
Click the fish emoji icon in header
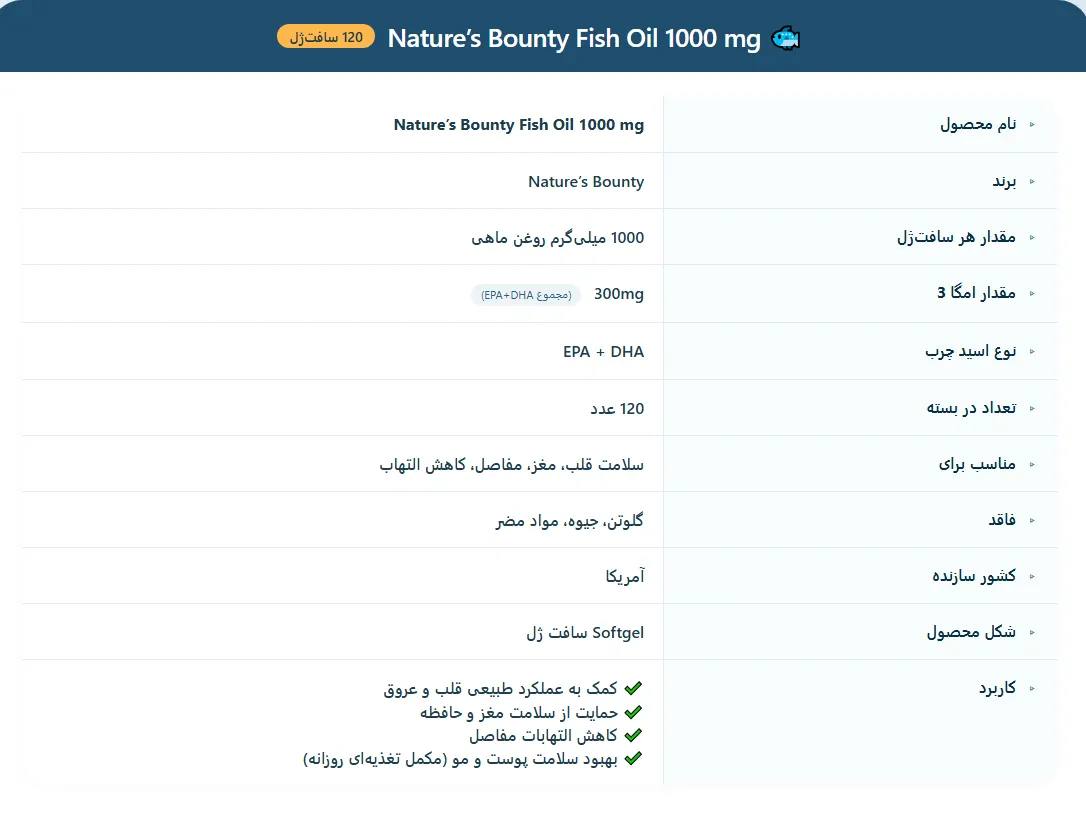pos(785,38)
